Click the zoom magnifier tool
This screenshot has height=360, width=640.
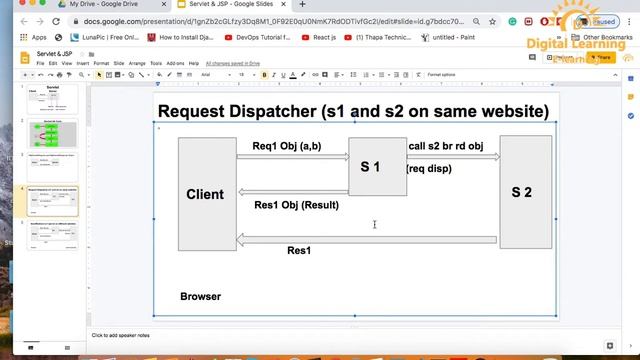[81, 75]
